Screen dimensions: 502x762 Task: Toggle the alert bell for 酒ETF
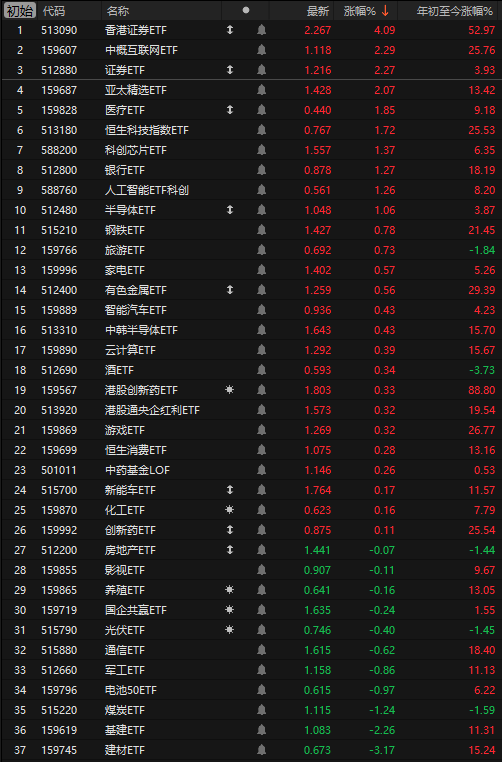pyautogui.click(x=261, y=370)
